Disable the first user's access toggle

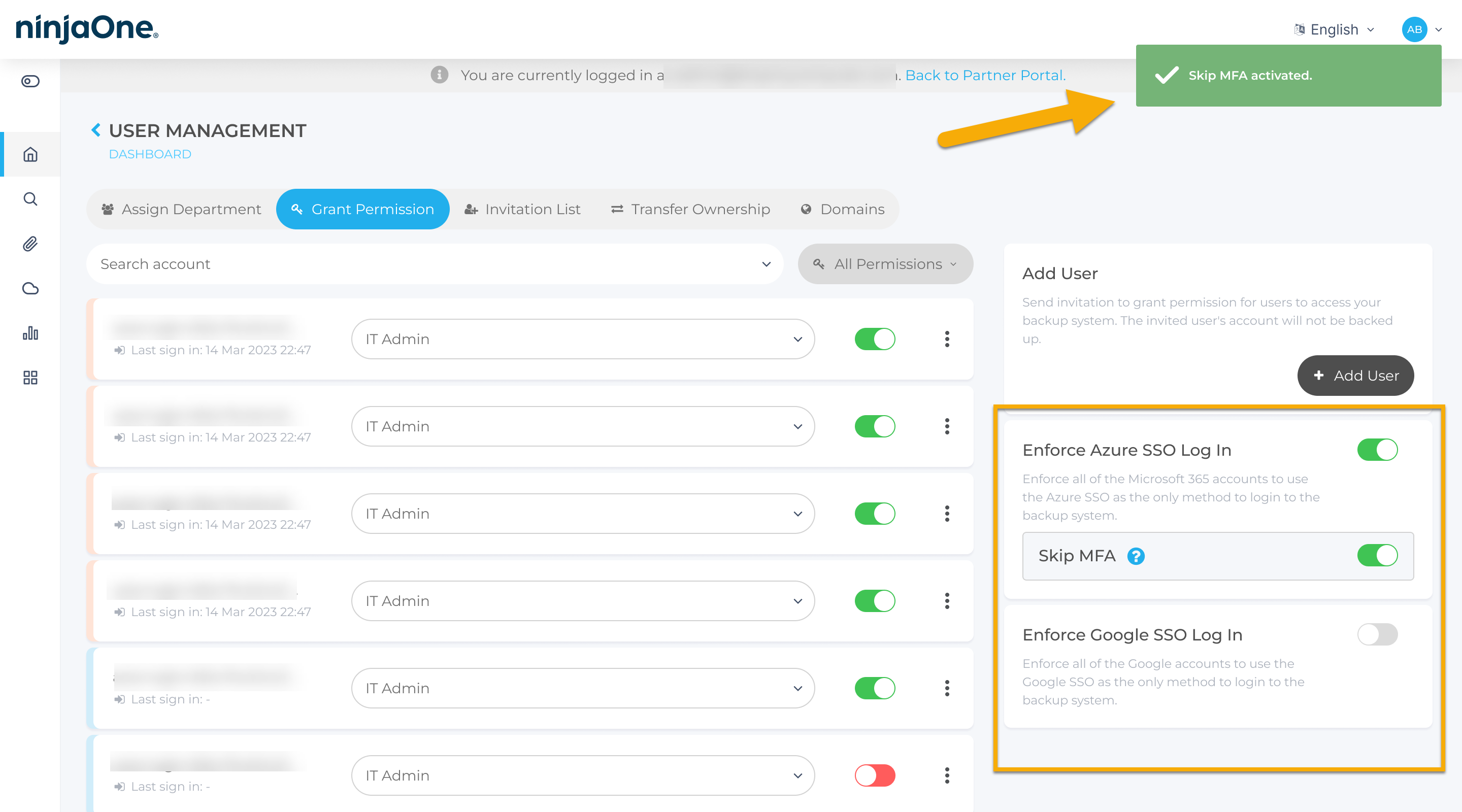[875, 339]
